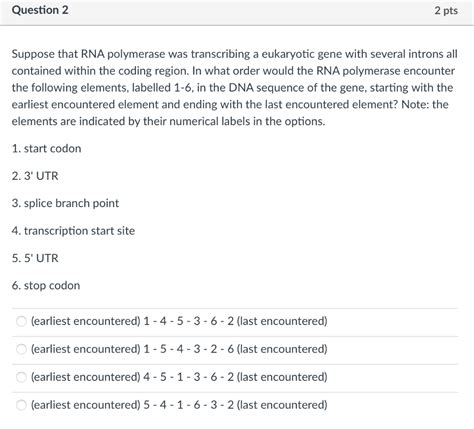
Task: Pick the radio button for 5 - 4 - 1 - 6 - 3 - 2
Action: tap(21, 405)
